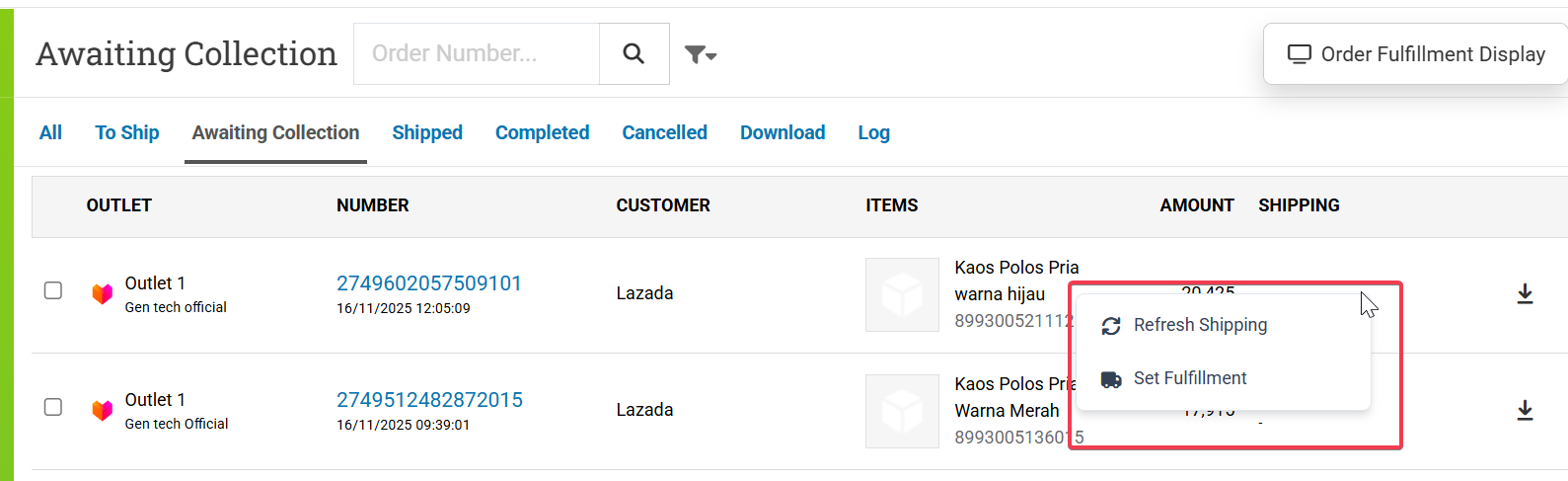Click Kaos Polos Pria warna hijau thumbnail
1568x481 pixels.
(902, 294)
